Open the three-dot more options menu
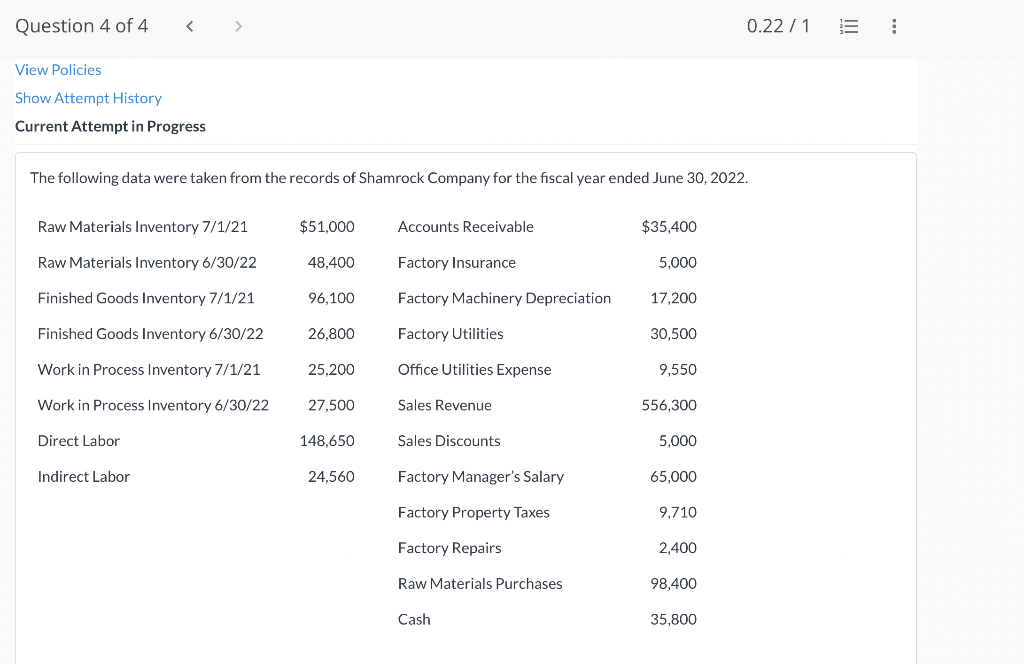The image size is (1024, 664). click(894, 26)
